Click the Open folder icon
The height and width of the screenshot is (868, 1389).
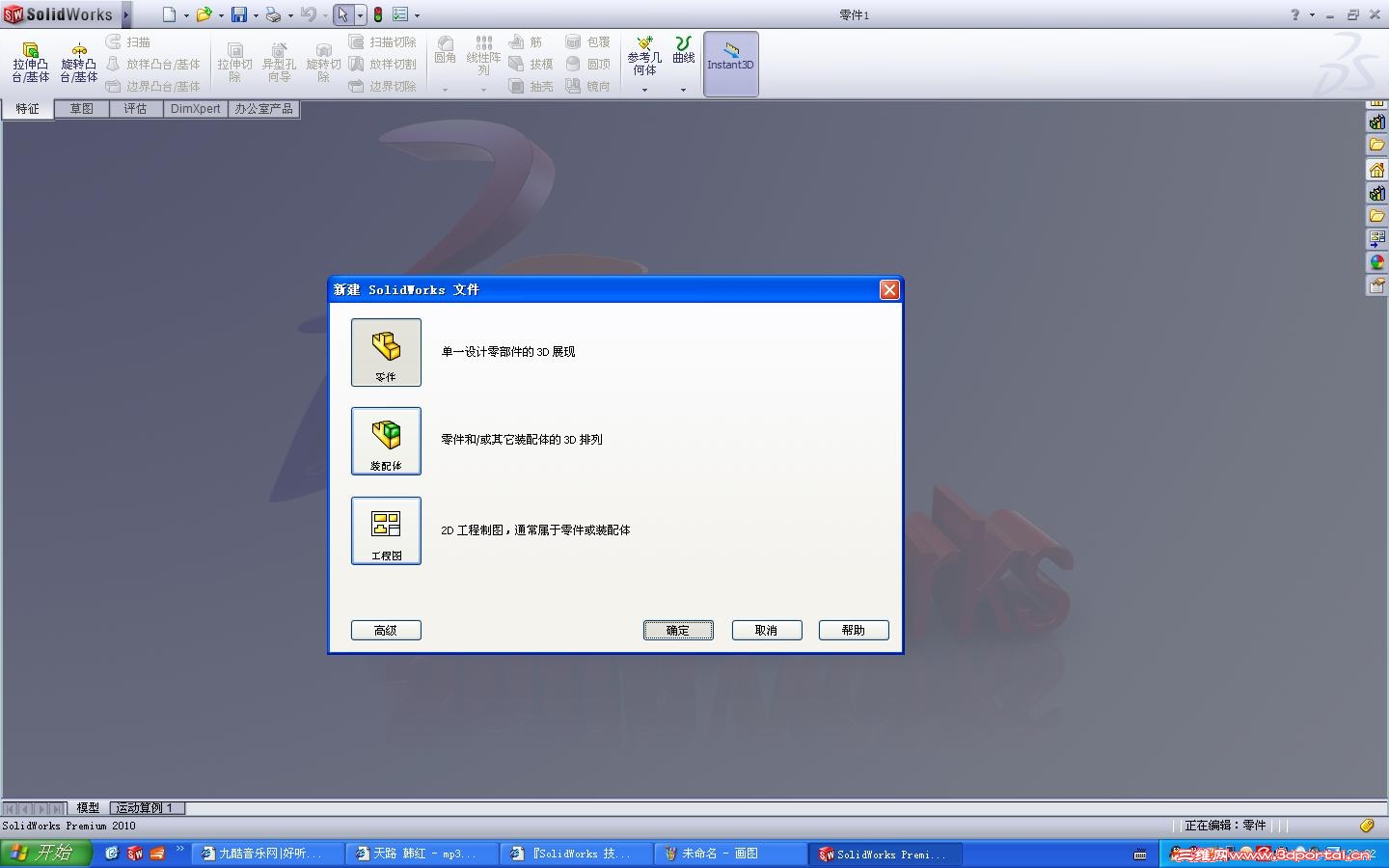tap(204, 14)
